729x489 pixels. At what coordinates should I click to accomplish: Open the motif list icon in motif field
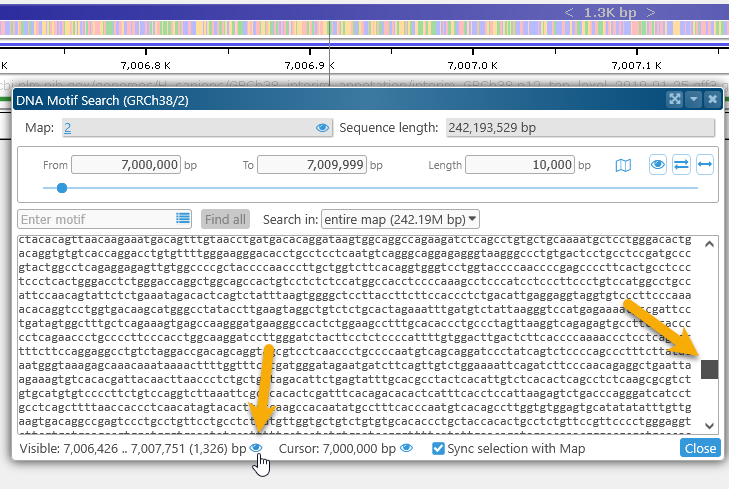point(183,218)
